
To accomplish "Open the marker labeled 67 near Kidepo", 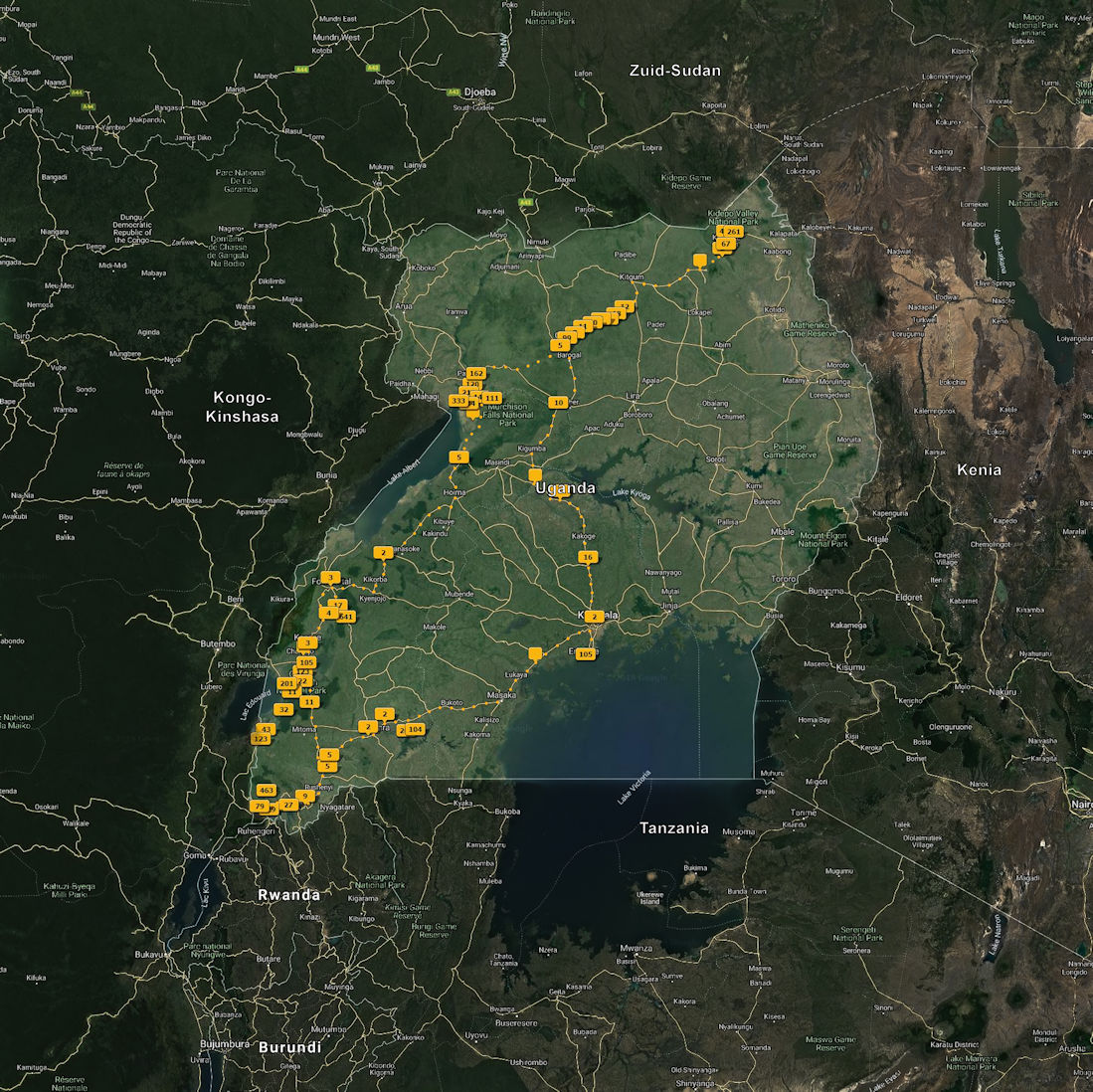I will [x=726, y=244].
